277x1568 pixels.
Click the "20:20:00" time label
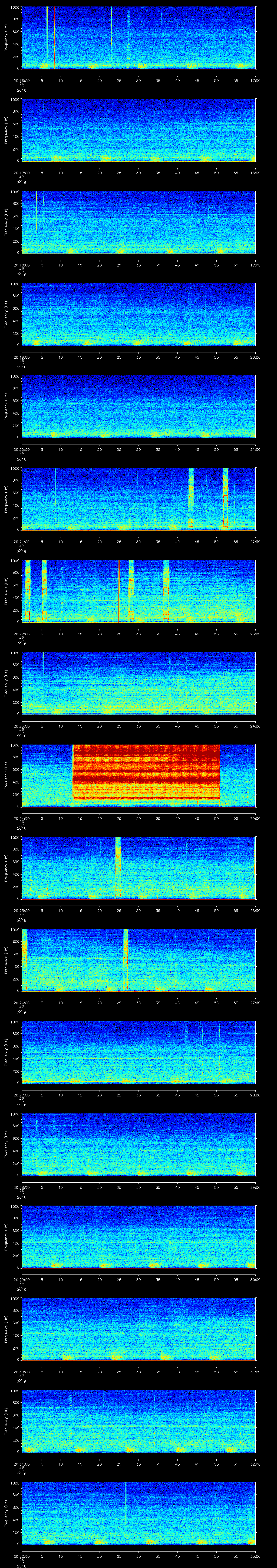(x=21, y=449)
